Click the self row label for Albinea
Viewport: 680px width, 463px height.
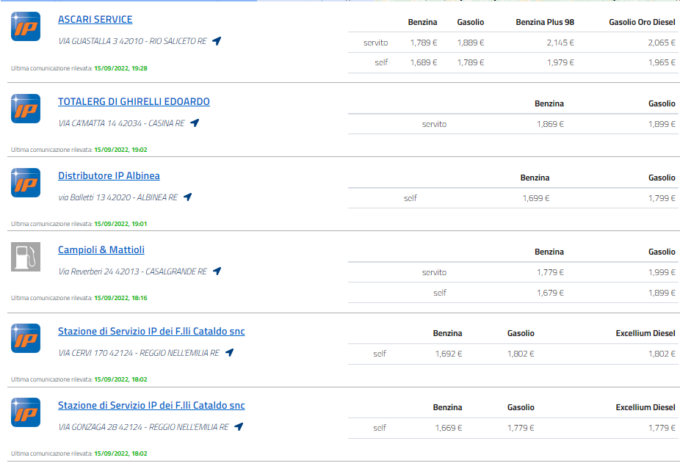click(x=410, y=198)
